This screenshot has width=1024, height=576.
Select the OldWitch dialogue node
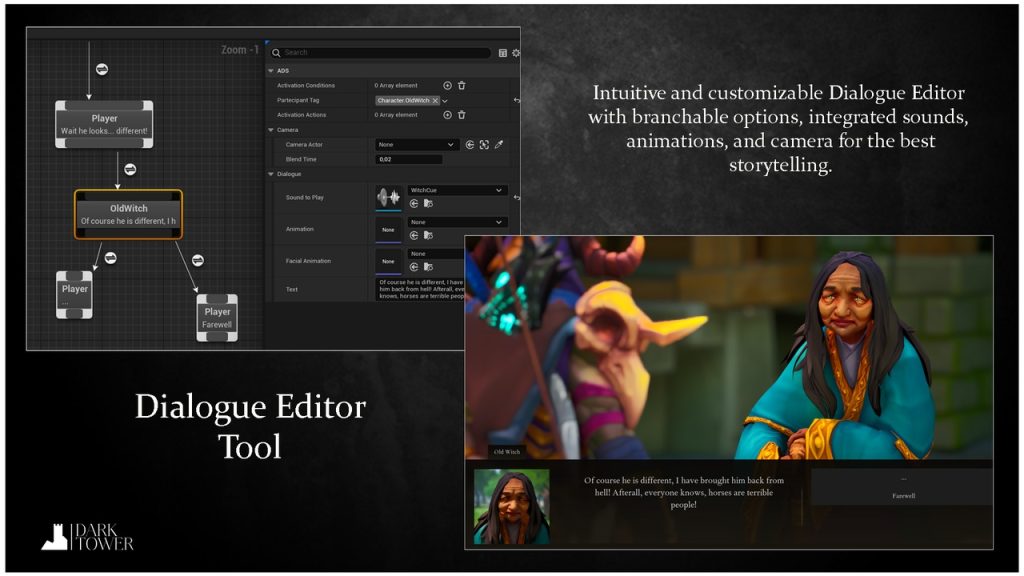point(128,214)
